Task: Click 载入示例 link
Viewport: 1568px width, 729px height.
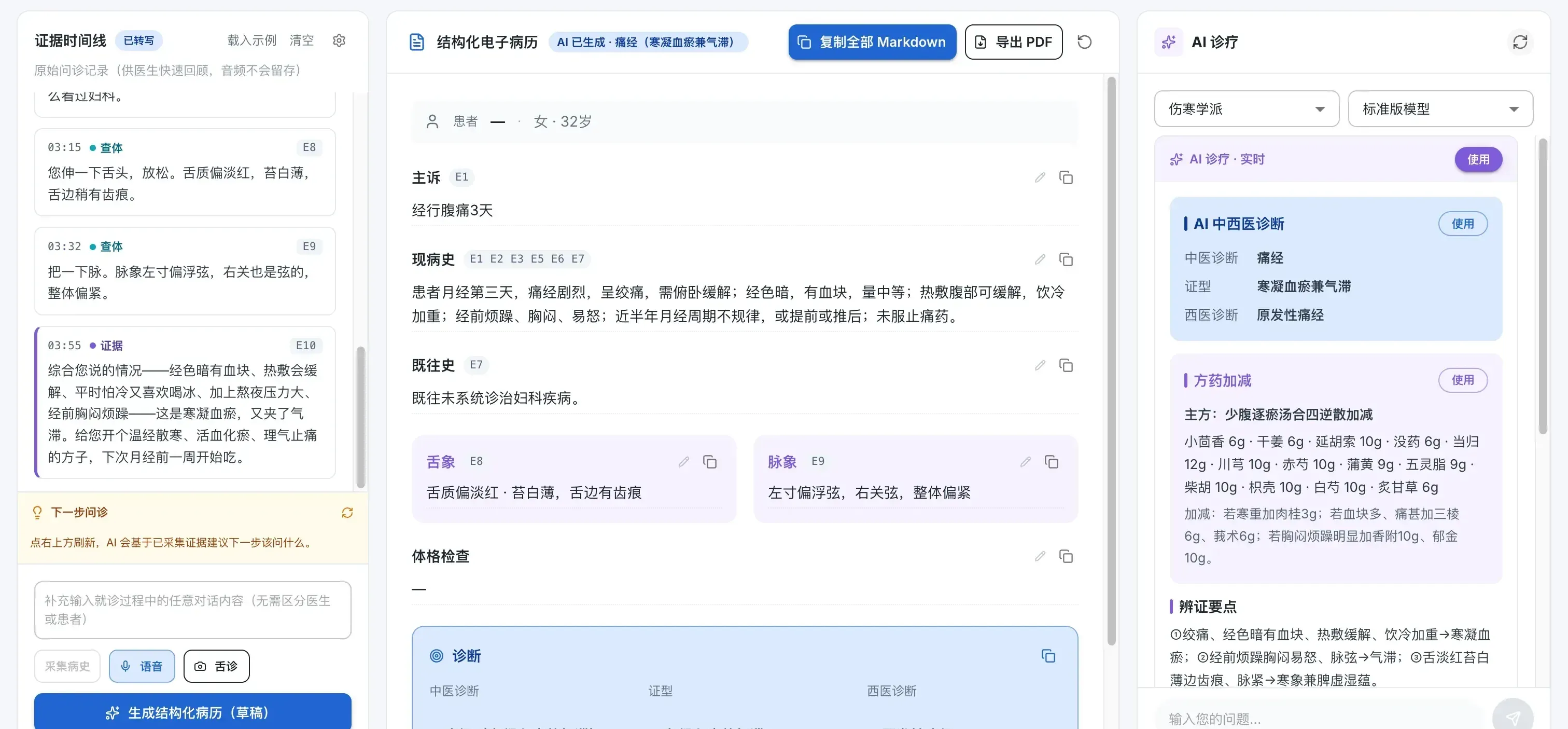Action: pyautogui.click(x=251, y=40)
